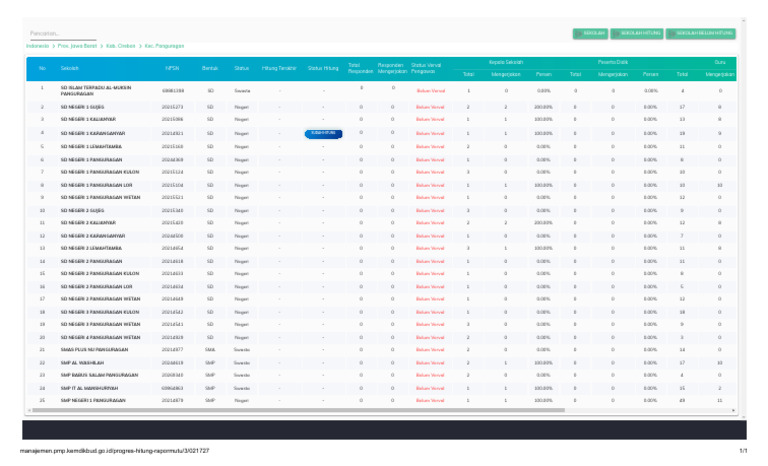
Task: Click the Bentuk column header
Action: (x=210, y=68)
